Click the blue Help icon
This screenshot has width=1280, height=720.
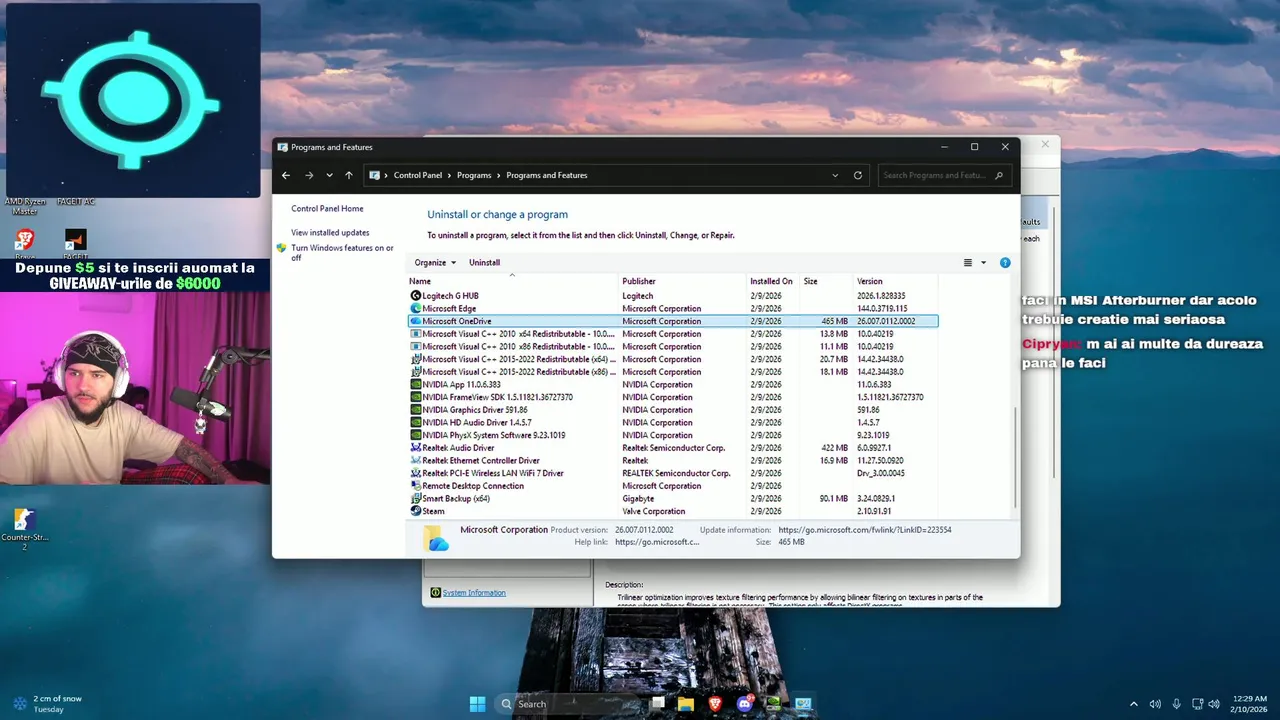click(x=1005, y=263)
